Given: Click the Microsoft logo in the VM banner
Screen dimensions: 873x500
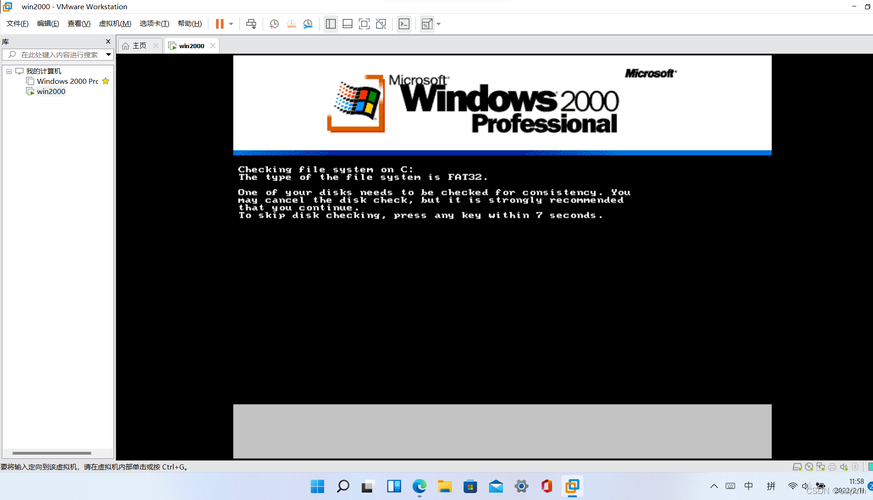Looking at the screenshot, I should coord(651,73).
